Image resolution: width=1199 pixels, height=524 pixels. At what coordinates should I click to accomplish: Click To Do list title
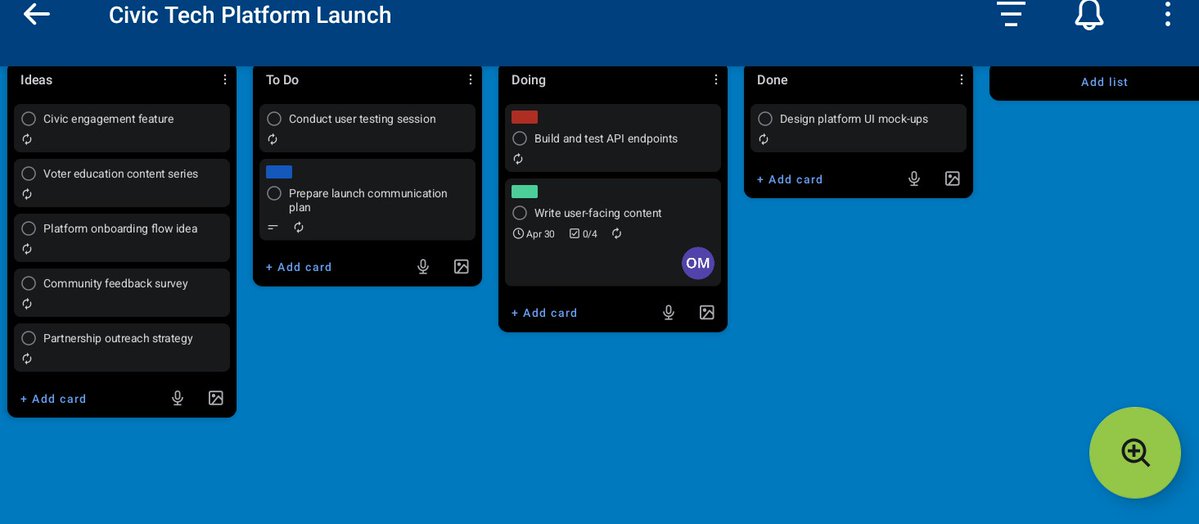282,80
